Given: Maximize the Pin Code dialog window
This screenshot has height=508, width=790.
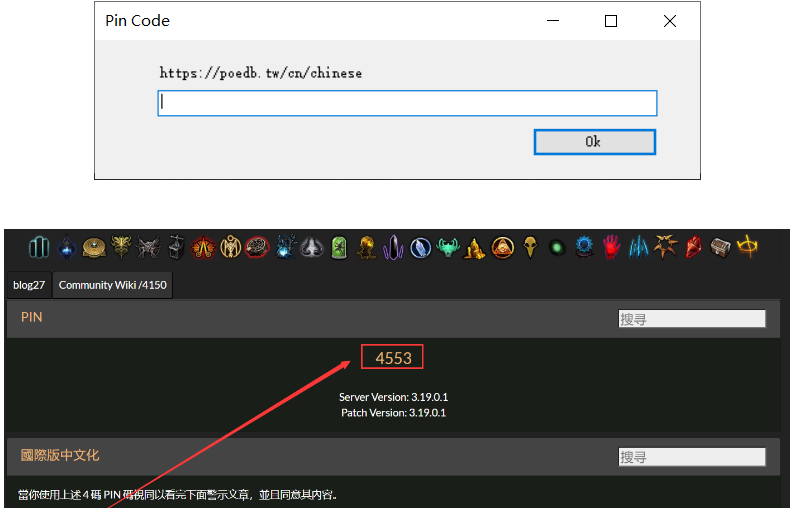Looking at the screenshot, I should point(611,21).
